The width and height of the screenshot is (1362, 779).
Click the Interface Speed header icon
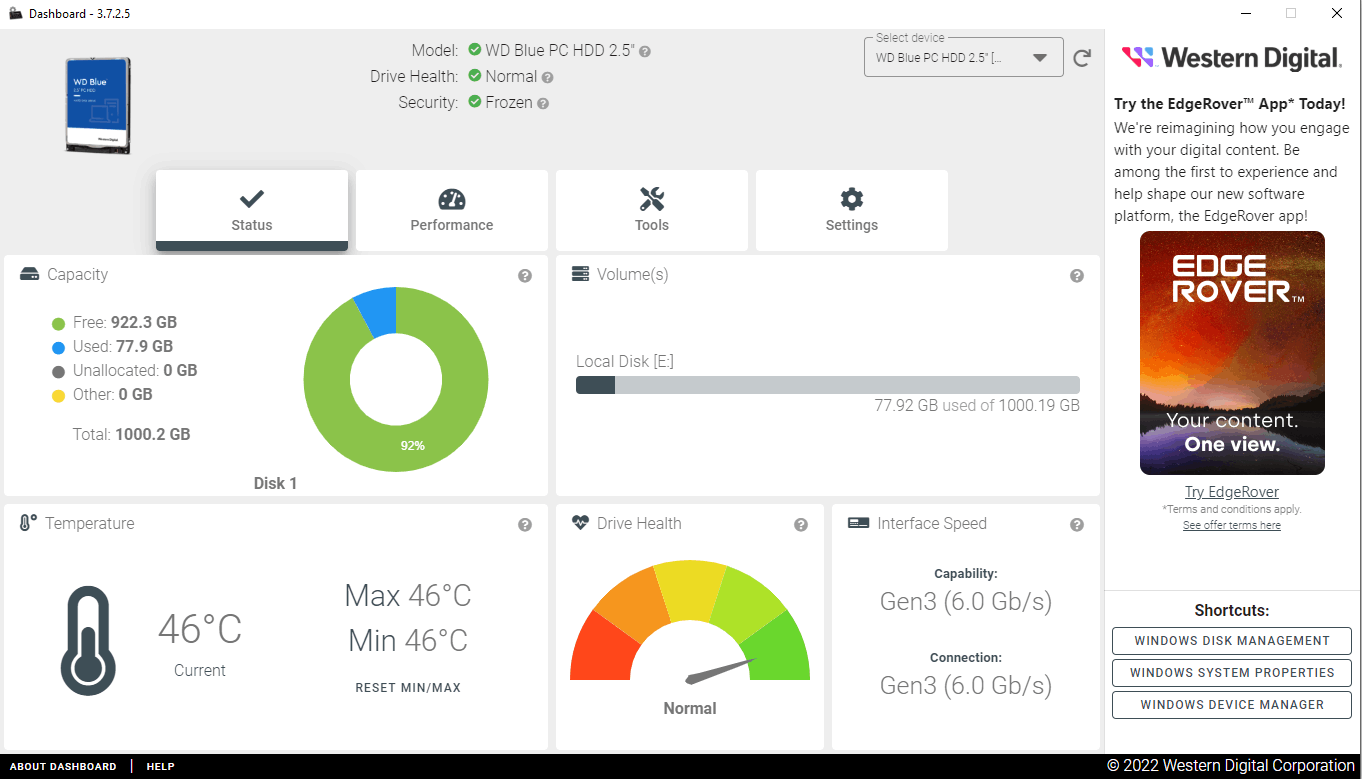coord(858,523)
